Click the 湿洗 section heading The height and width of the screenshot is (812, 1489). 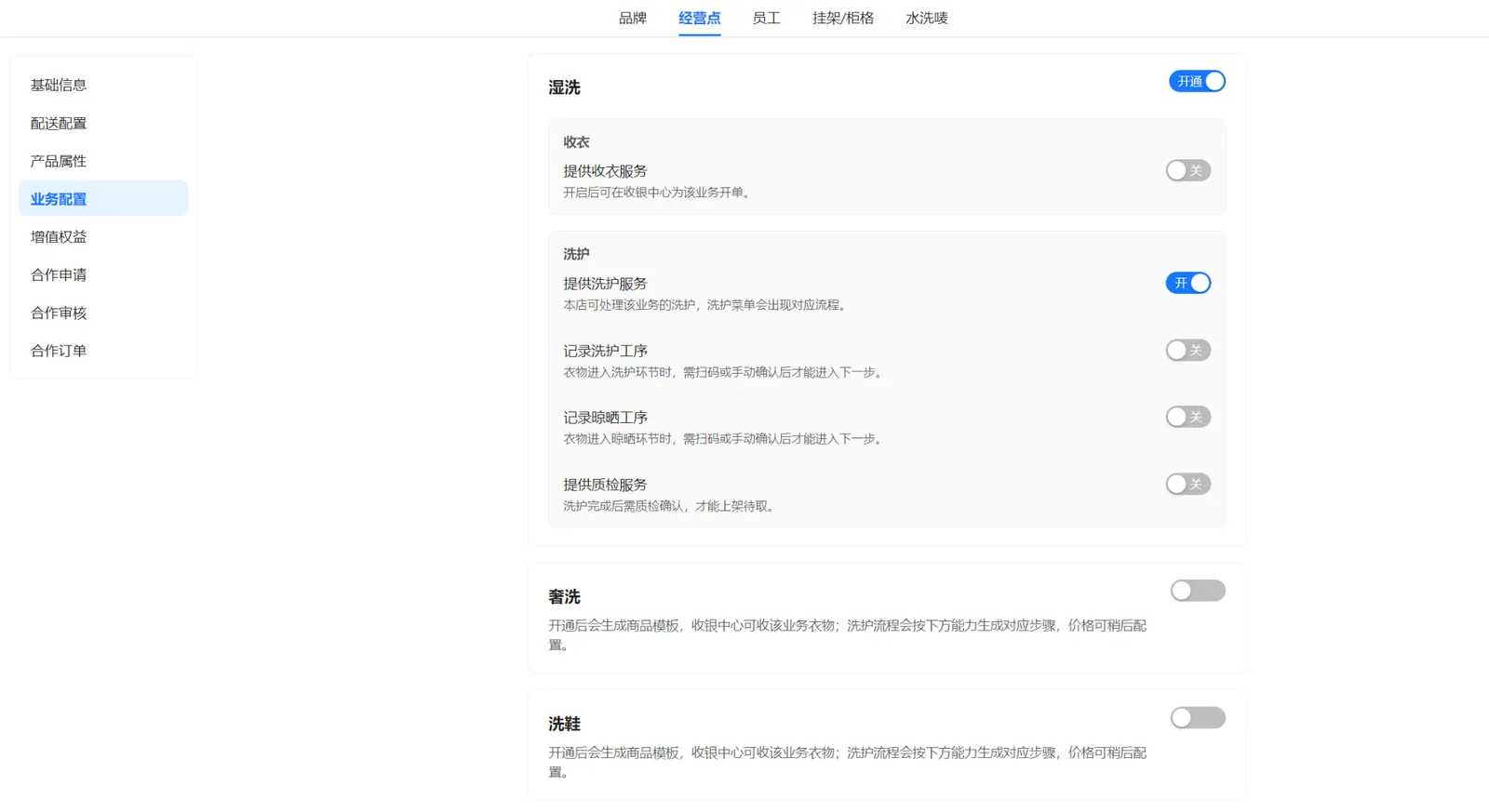(x=564, y=87)
